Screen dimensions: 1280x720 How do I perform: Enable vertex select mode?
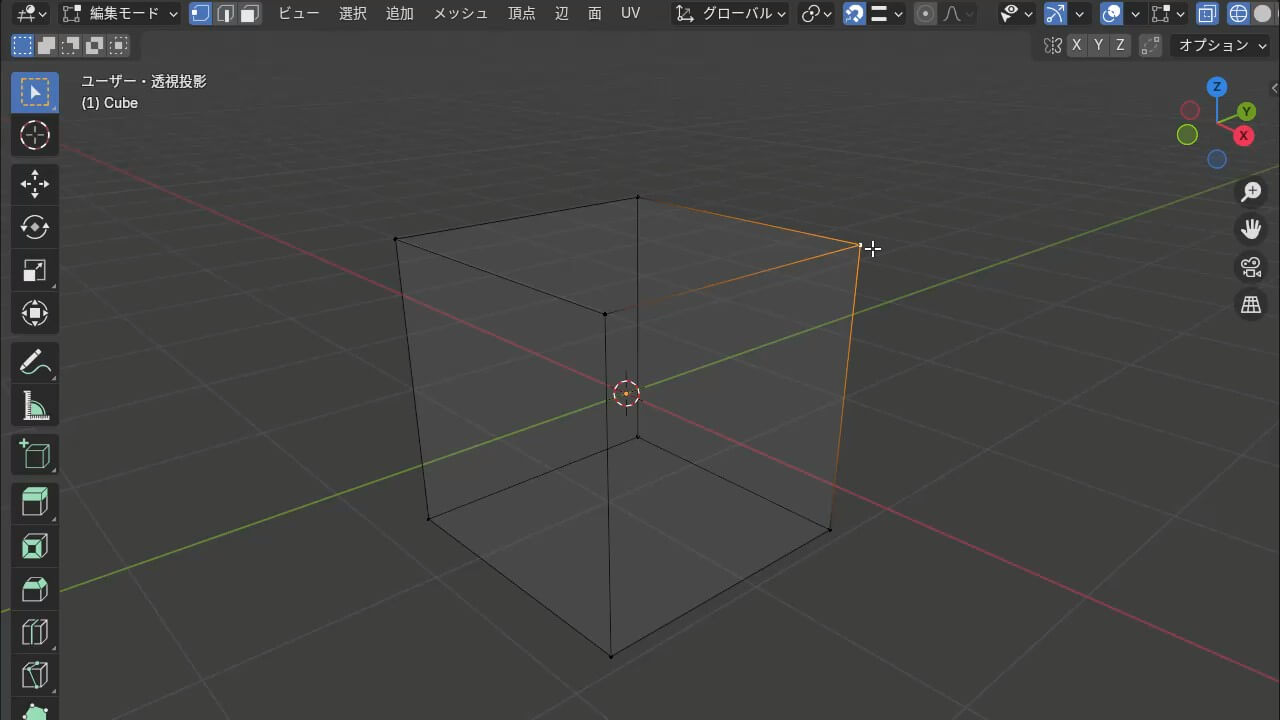click(201, 14)
